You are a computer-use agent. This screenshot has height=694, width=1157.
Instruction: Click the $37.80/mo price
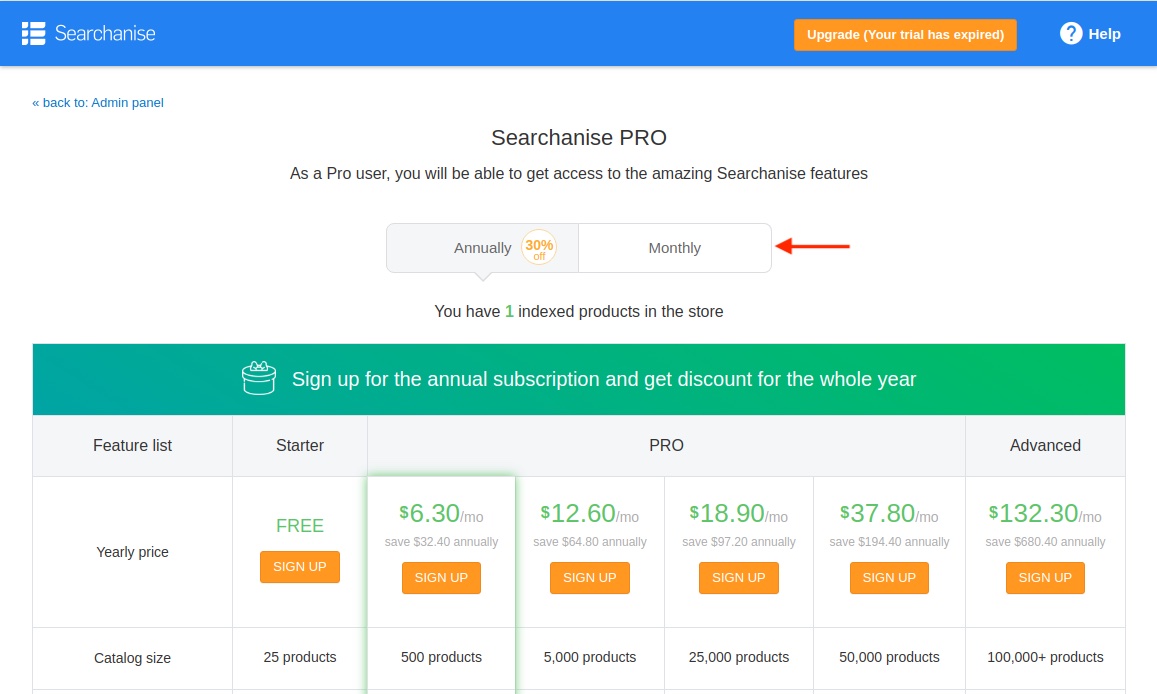click(889, 513)
